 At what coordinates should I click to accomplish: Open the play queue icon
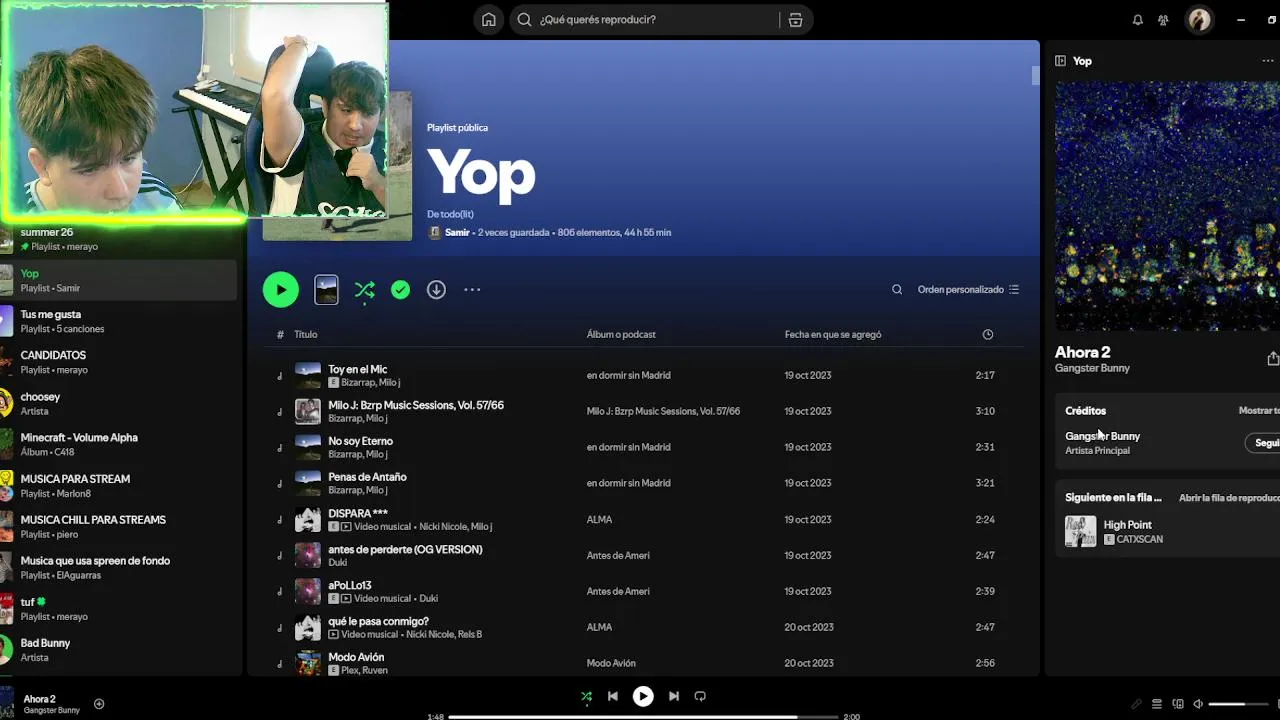[1157, 704]
